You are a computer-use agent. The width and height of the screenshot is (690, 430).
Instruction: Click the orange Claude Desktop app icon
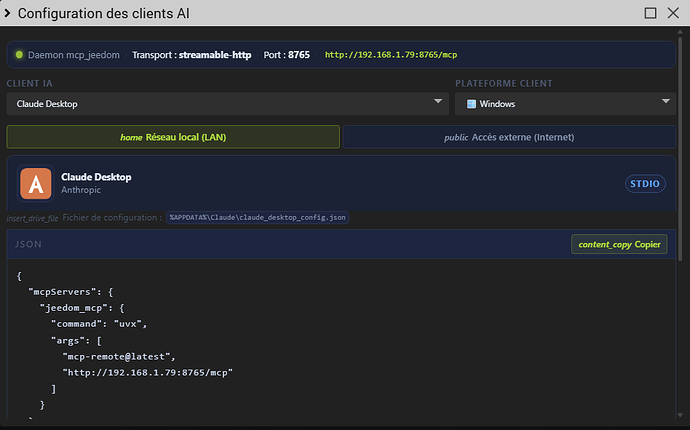coord(36,184)
